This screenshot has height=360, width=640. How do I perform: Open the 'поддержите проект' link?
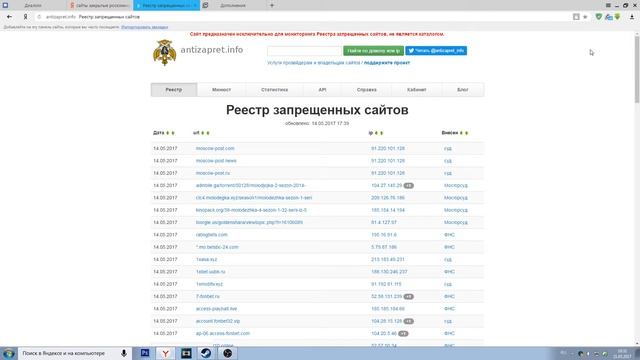(387, 63)
